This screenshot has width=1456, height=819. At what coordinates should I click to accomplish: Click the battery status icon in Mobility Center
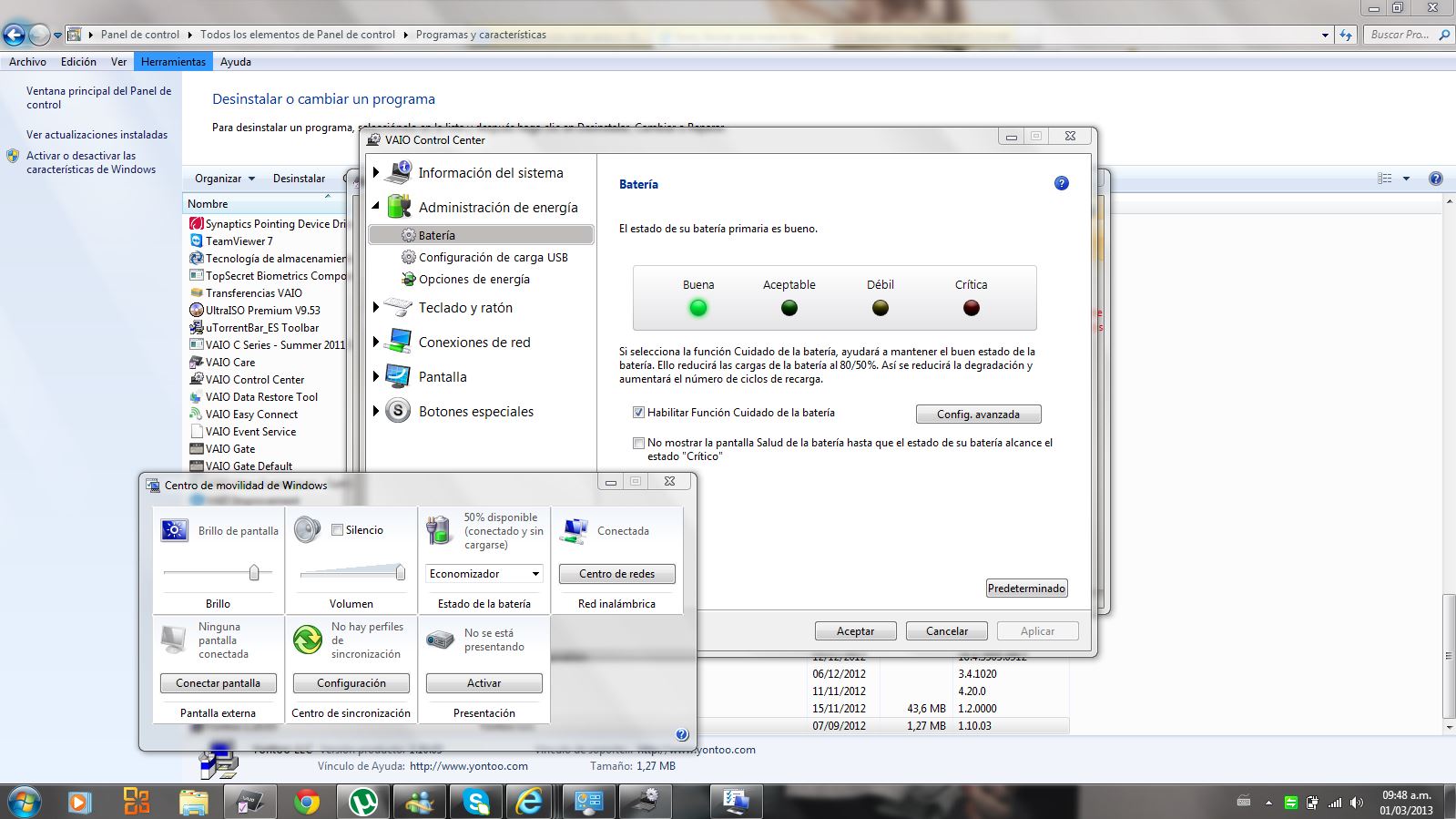[439, 530]
